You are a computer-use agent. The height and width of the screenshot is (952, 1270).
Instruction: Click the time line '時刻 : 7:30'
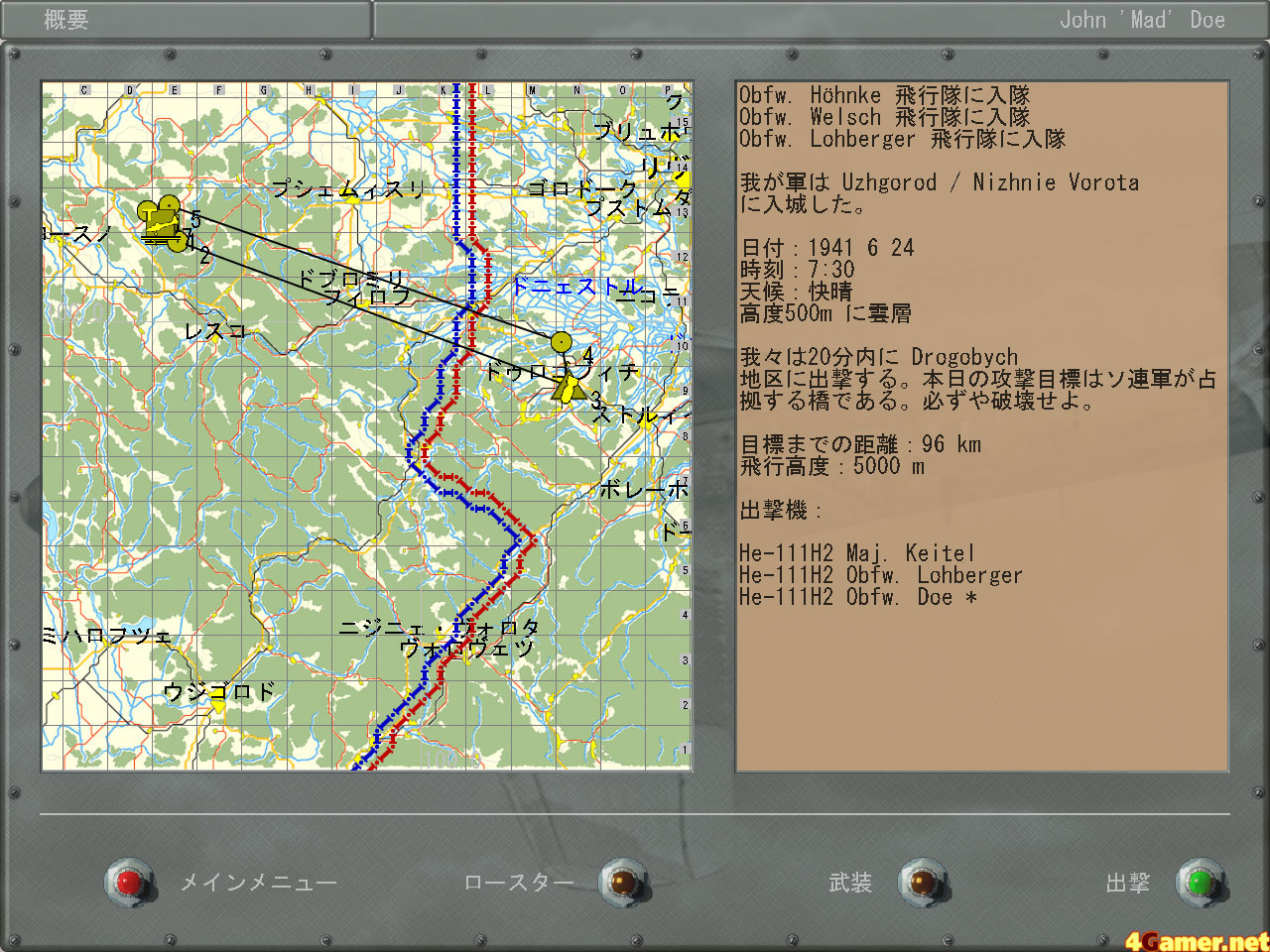[x=798, y=270]
